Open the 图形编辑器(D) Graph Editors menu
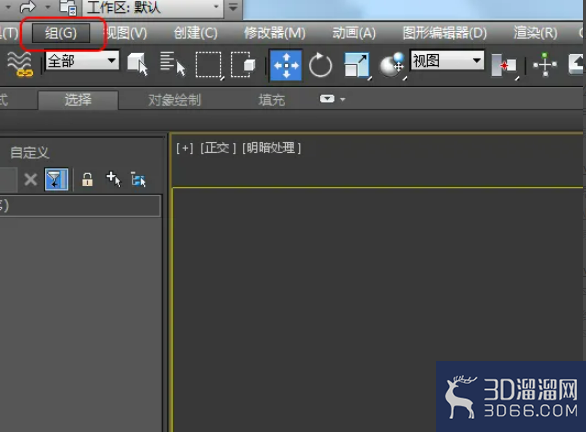This screenshot has height=432, width=586. pyautogui.click(x=445, y=33)
